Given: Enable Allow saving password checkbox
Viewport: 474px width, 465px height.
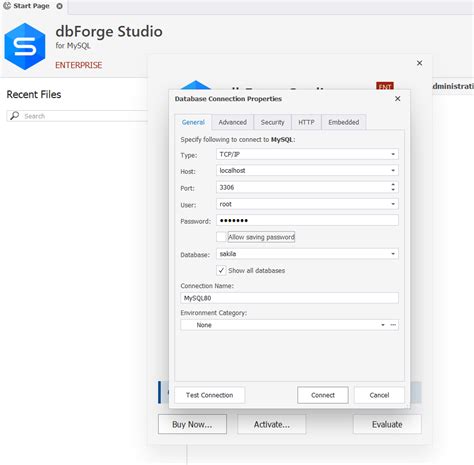Looking at the screenshot, I should click(221, 237).
